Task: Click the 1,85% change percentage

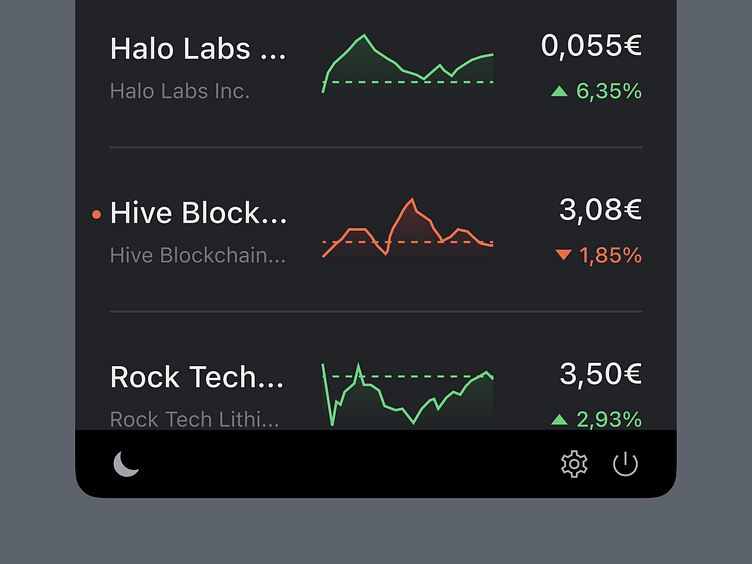Action: pos(610,255)
